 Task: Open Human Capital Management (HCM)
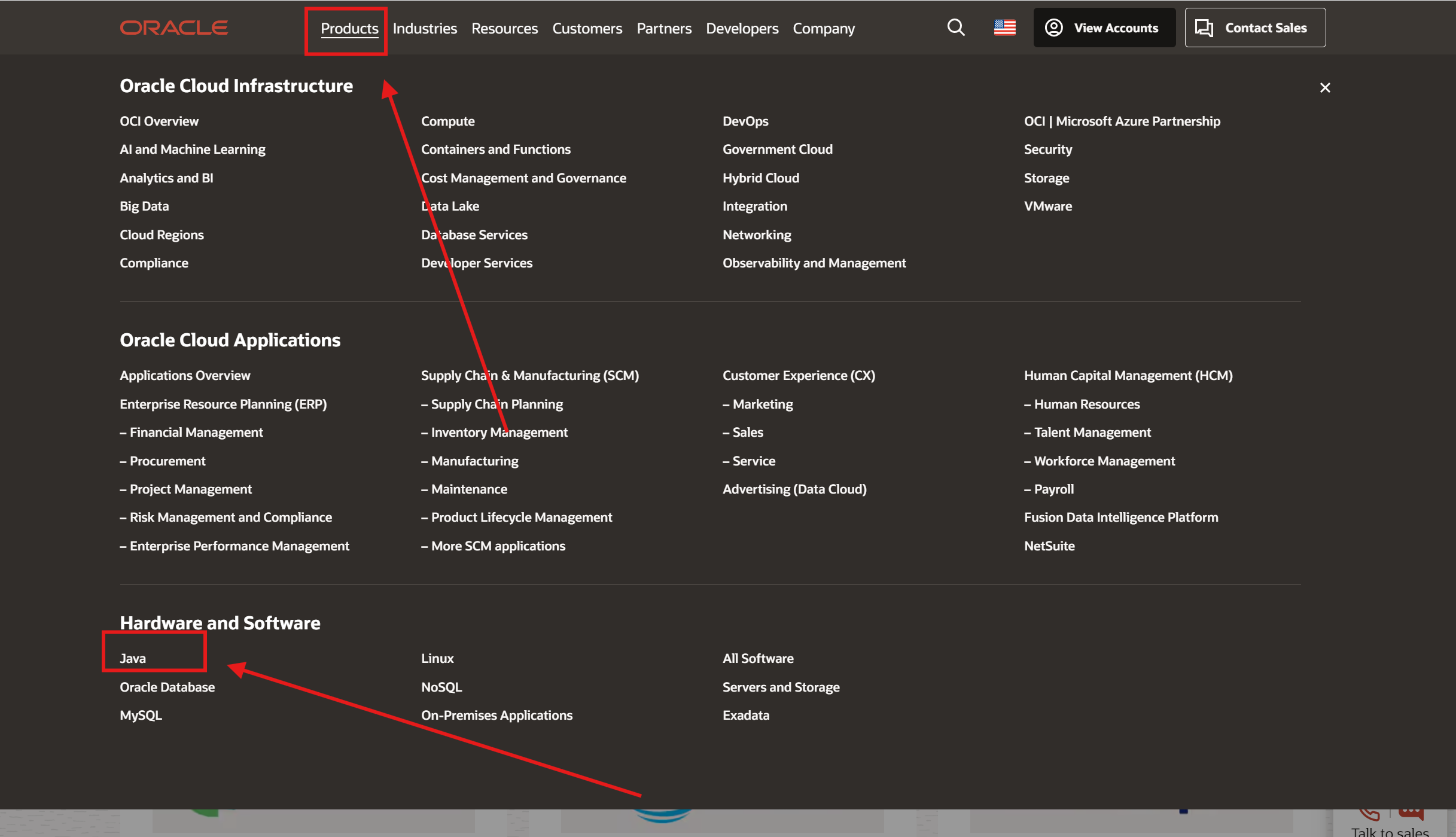[1128, 375]
